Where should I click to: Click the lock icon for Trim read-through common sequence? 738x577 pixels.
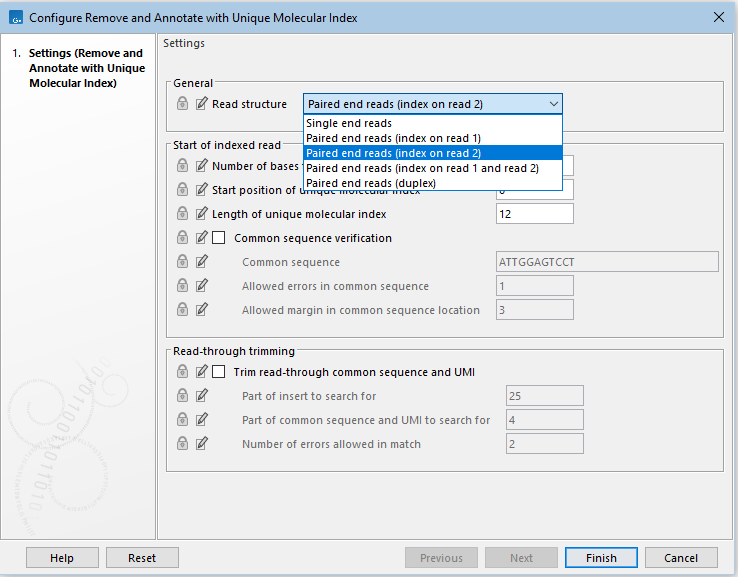pyautogui.click(x=182, y=372)
